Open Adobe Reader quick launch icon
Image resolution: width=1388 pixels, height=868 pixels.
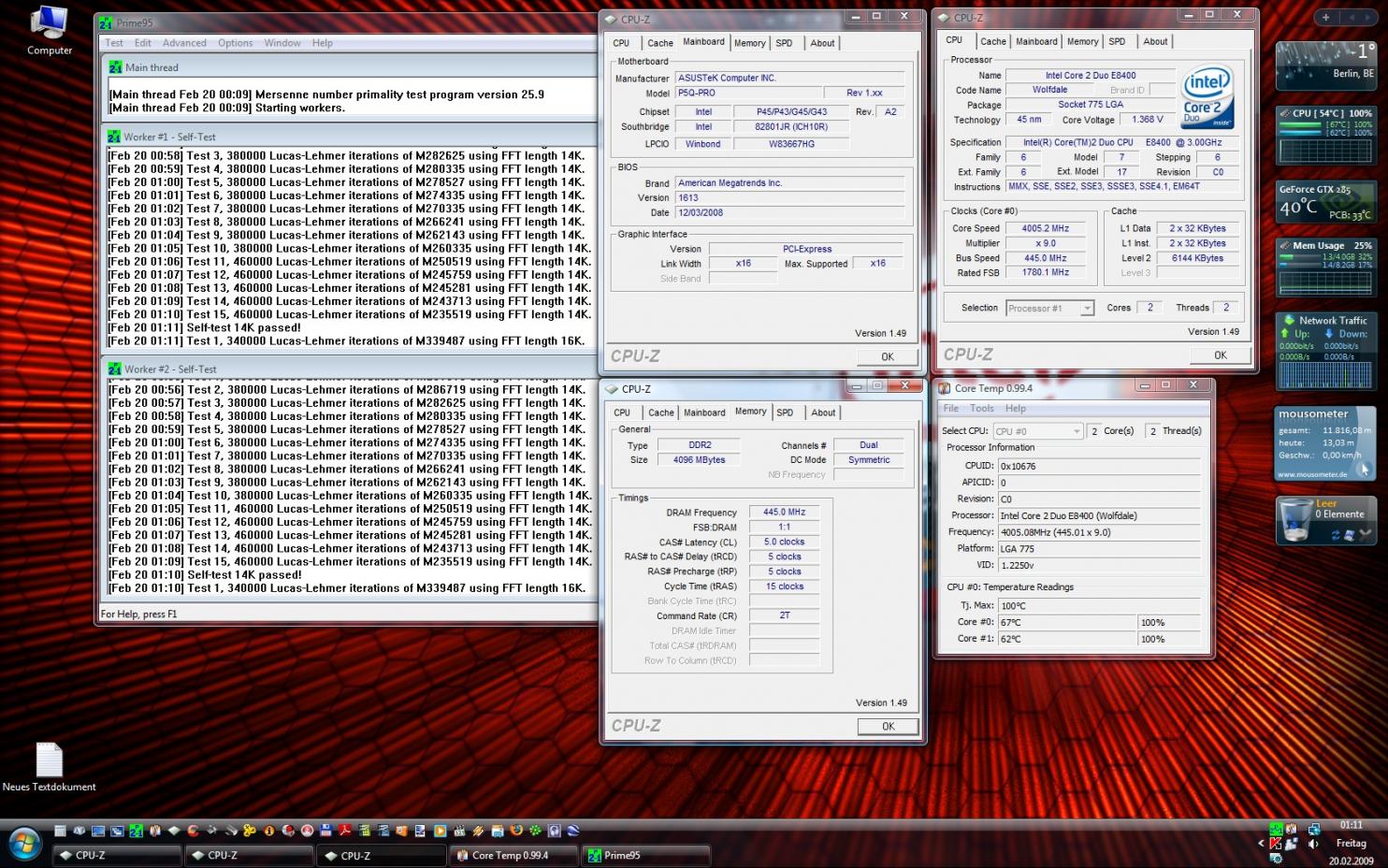tap(345, 831)
